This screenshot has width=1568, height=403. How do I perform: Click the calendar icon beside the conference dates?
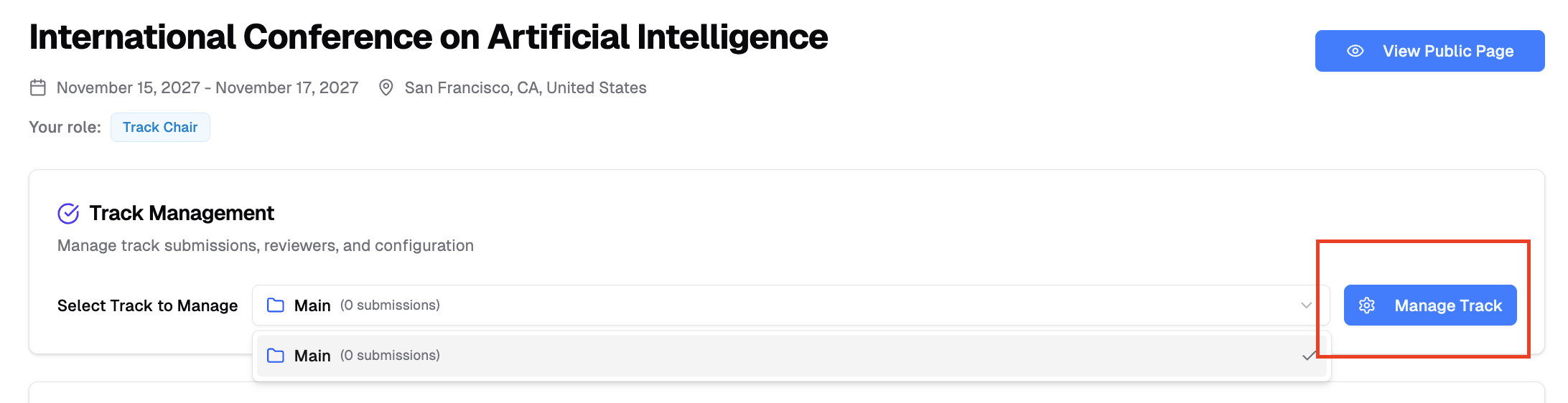coord(38,87)
